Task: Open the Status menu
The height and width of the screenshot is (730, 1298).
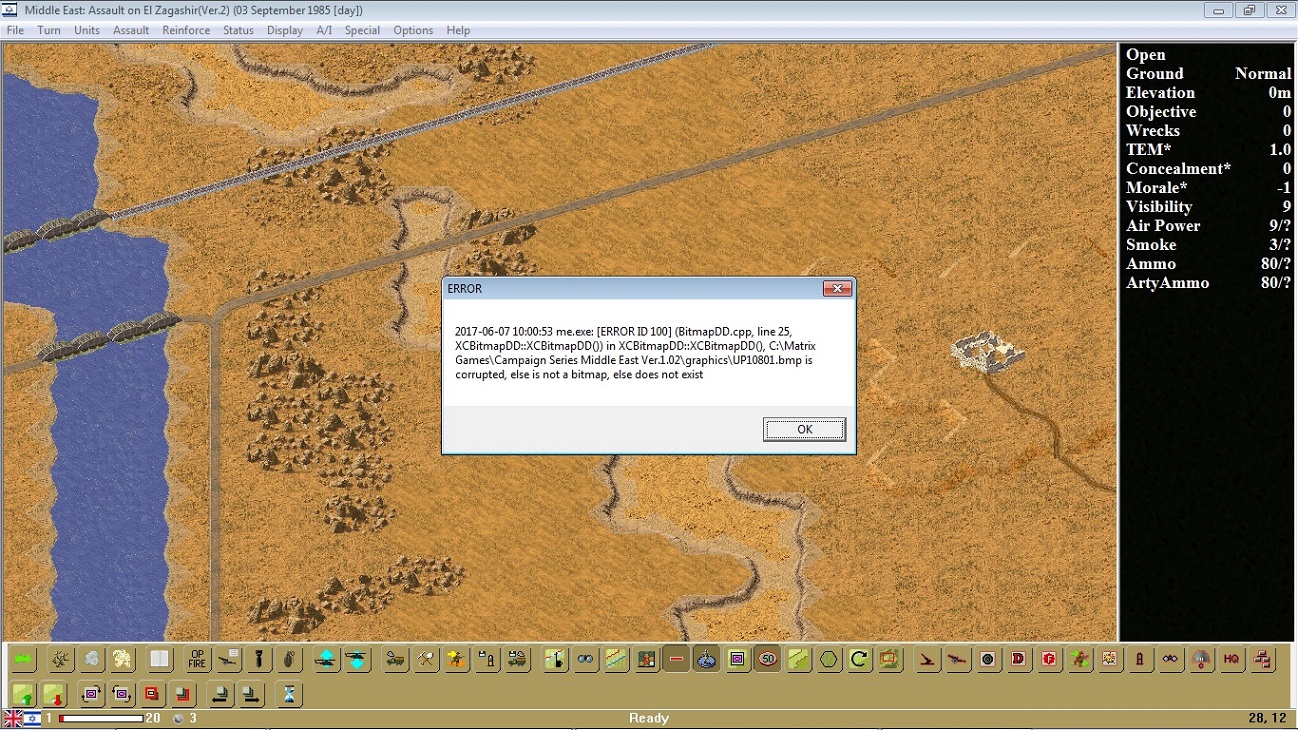Action: (x=238, y=30)
